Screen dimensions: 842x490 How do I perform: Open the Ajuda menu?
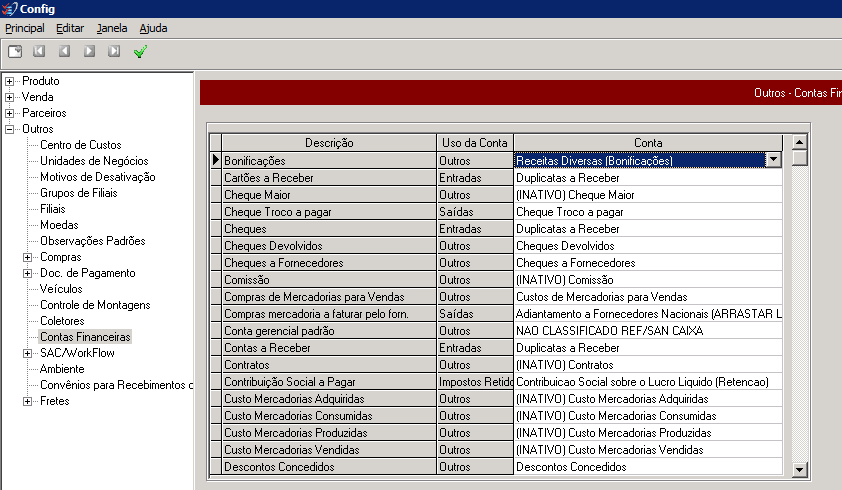[x=153, y=28]
